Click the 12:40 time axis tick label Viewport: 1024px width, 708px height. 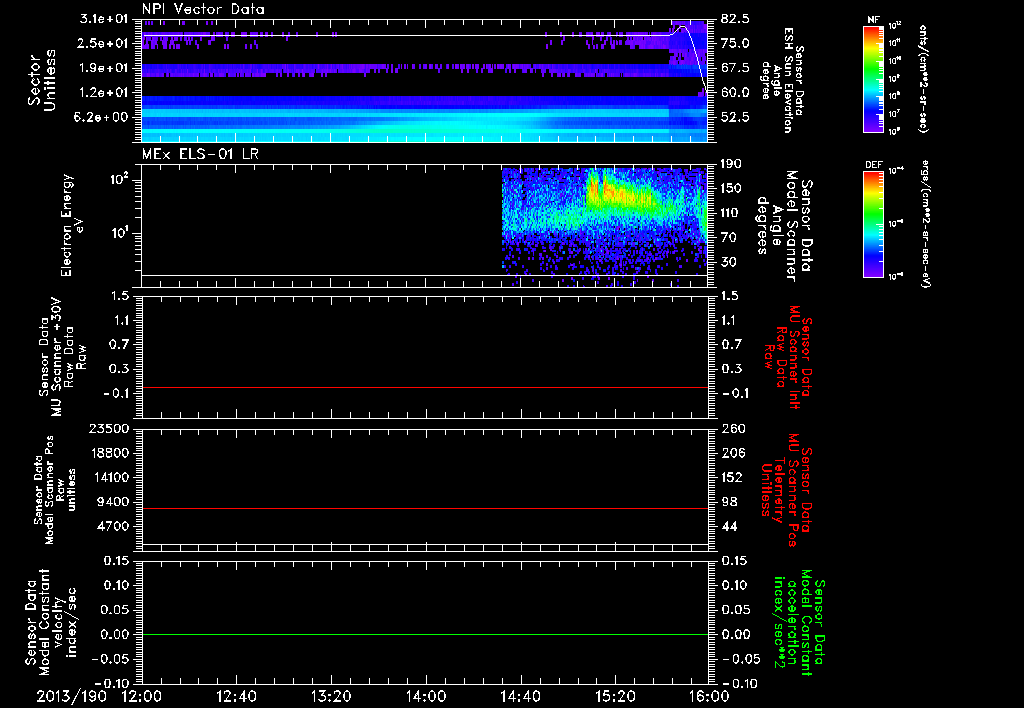tap(236, 696)
